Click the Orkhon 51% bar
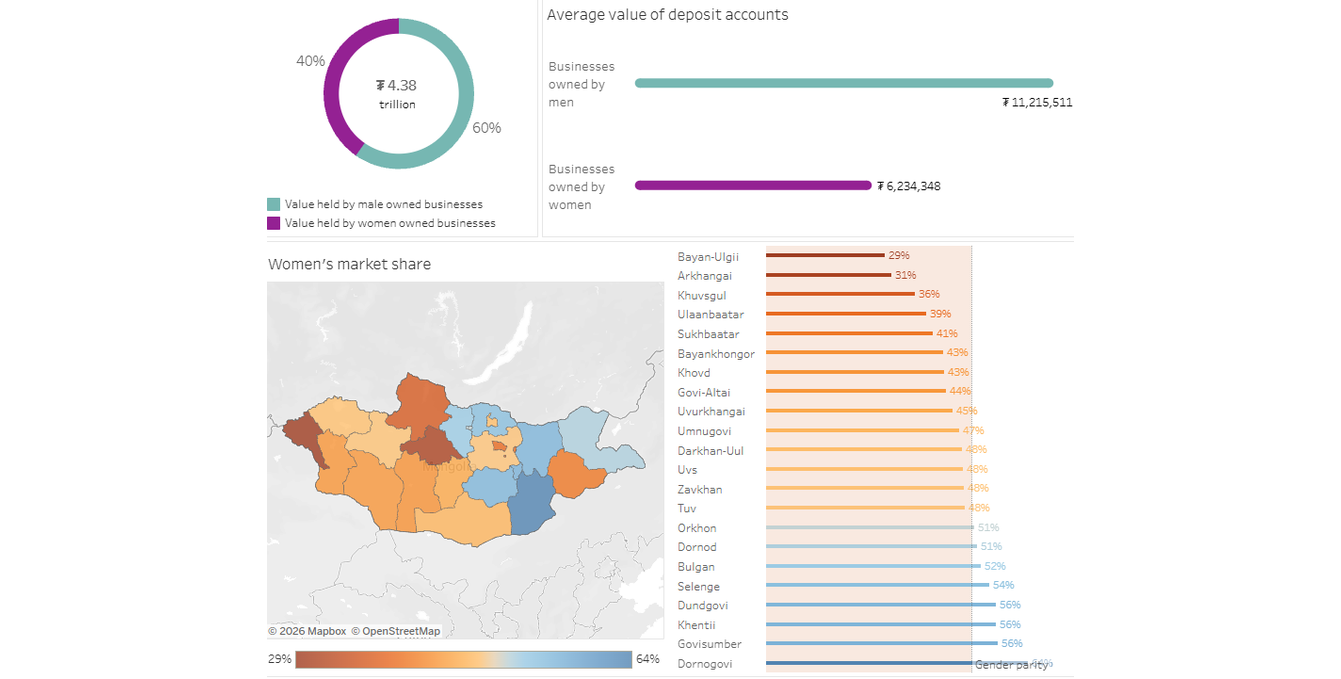 (x=870, y=527)
